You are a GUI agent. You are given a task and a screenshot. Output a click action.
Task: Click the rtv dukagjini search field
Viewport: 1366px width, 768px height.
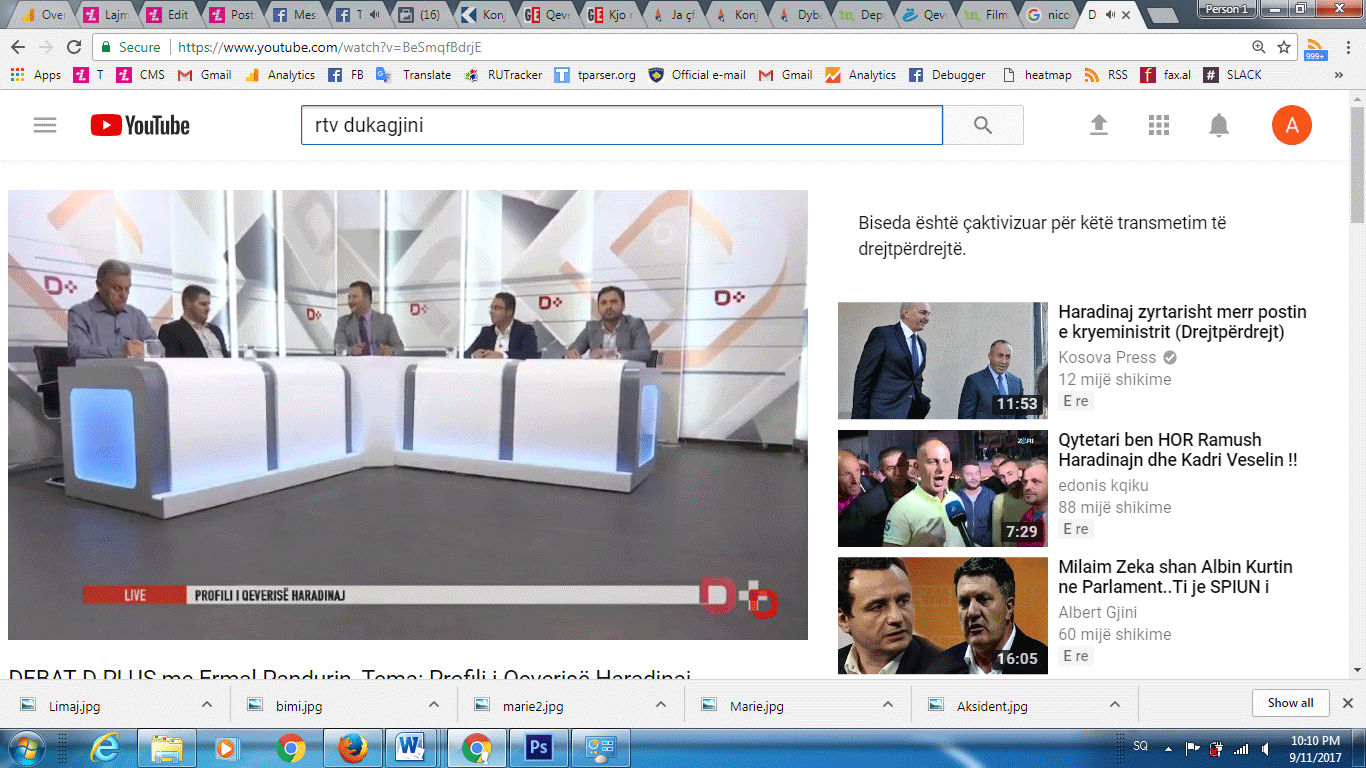(621, 126)
